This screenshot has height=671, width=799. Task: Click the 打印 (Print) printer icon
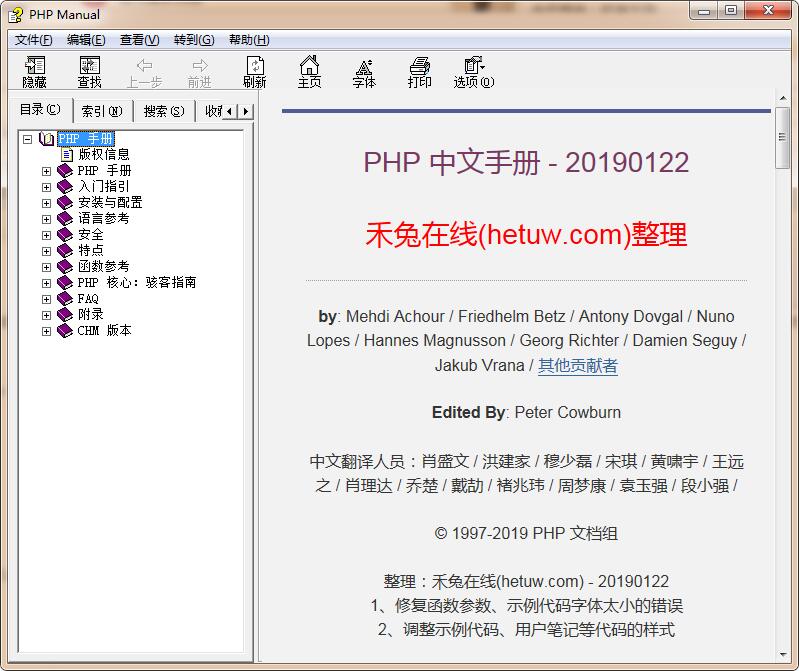pyautogui.click(x=420, y=66)
